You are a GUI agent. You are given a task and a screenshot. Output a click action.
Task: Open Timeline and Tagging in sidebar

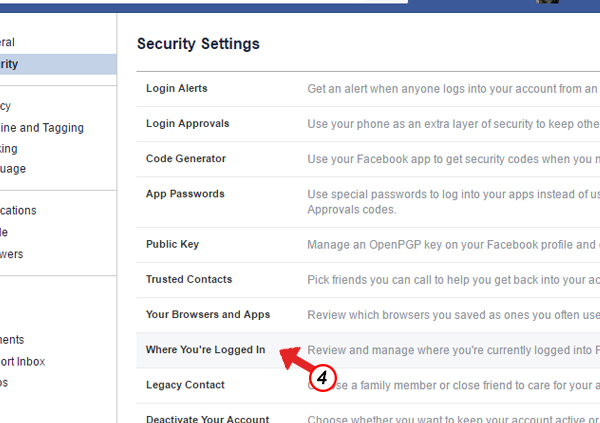tap(42, 128)
